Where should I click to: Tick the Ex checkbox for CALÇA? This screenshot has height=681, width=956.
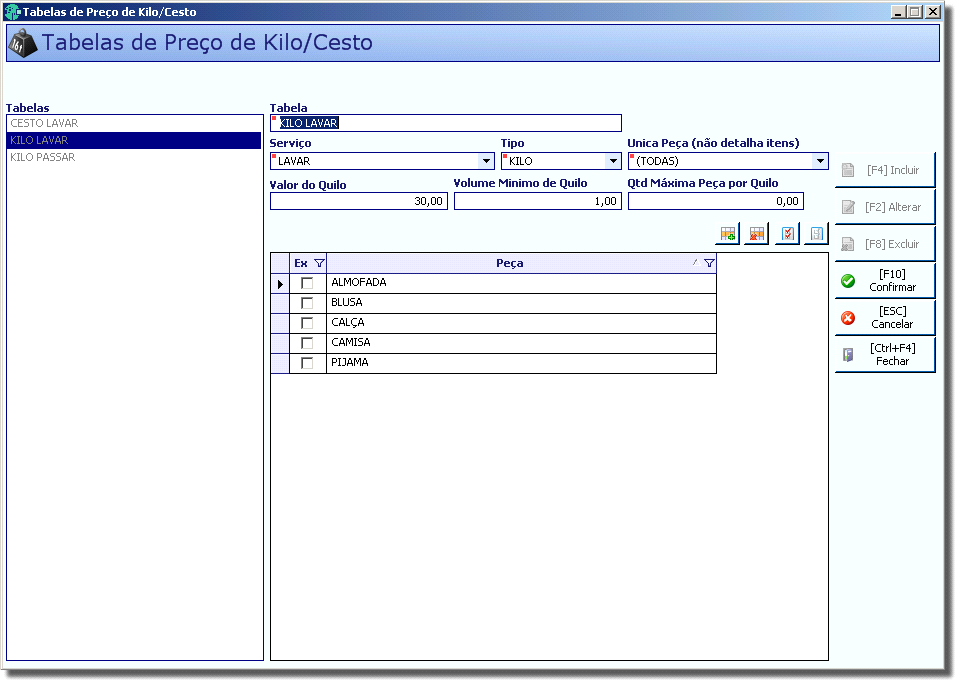click(307, 323)
